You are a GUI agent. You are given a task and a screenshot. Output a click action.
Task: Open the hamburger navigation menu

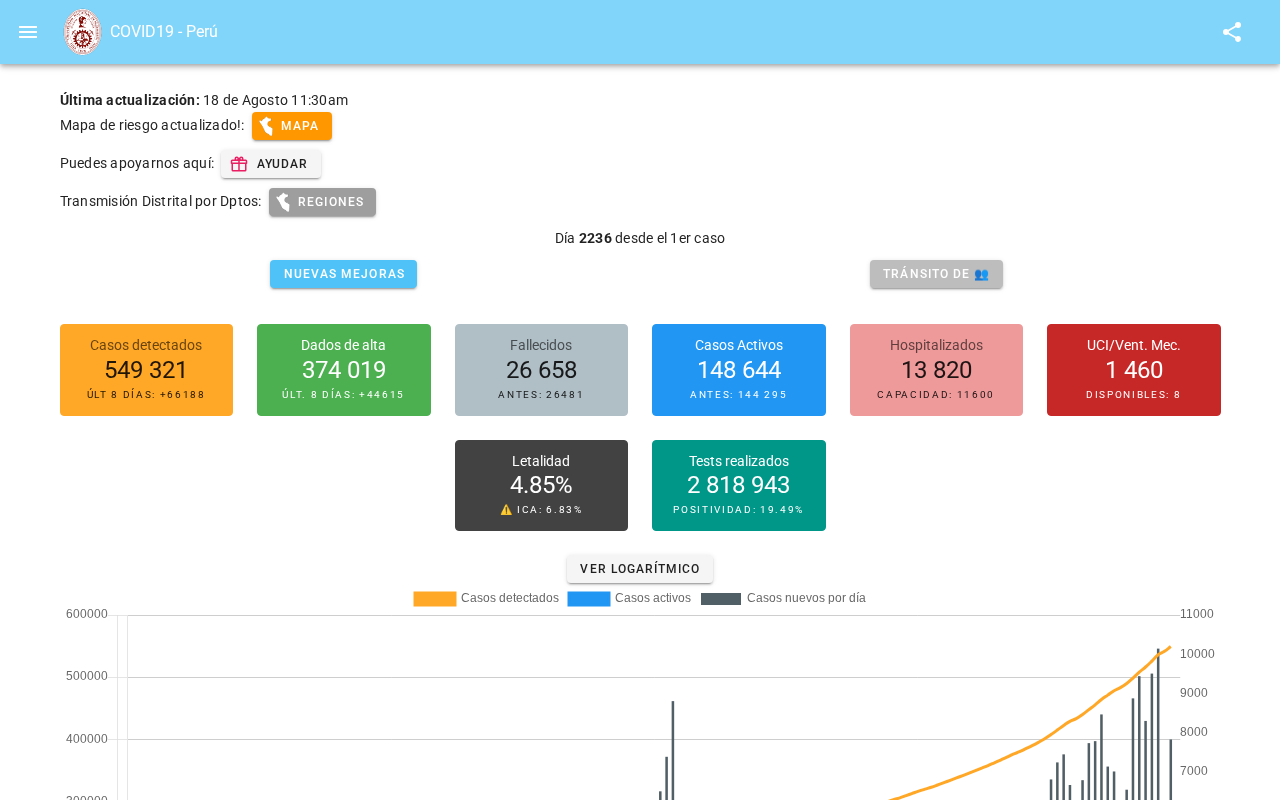coord(28,32)
